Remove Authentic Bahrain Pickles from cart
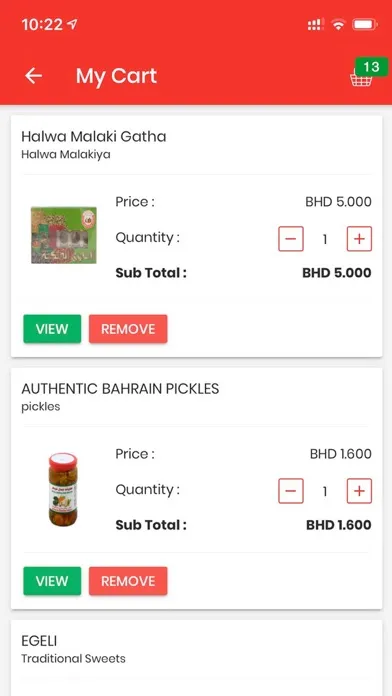The height and width of the screenshot is (696, 392). [x=128, y=581]
